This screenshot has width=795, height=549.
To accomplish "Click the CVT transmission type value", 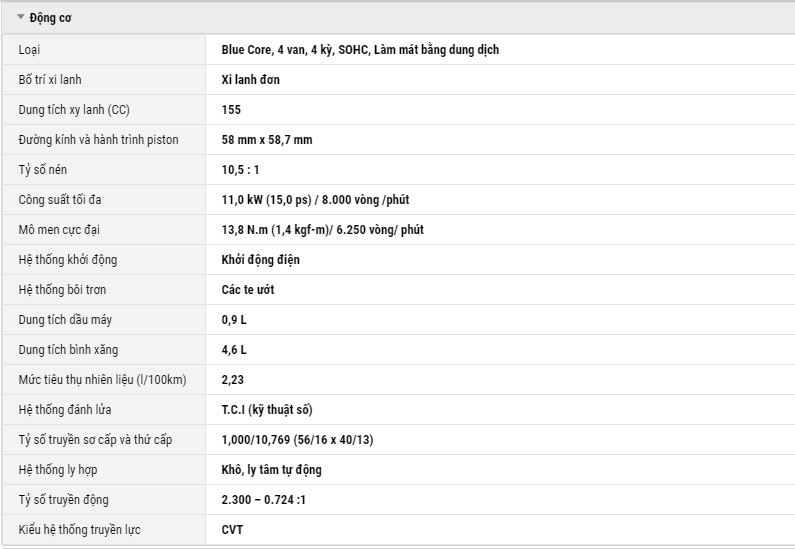I will tap(232, 529).
